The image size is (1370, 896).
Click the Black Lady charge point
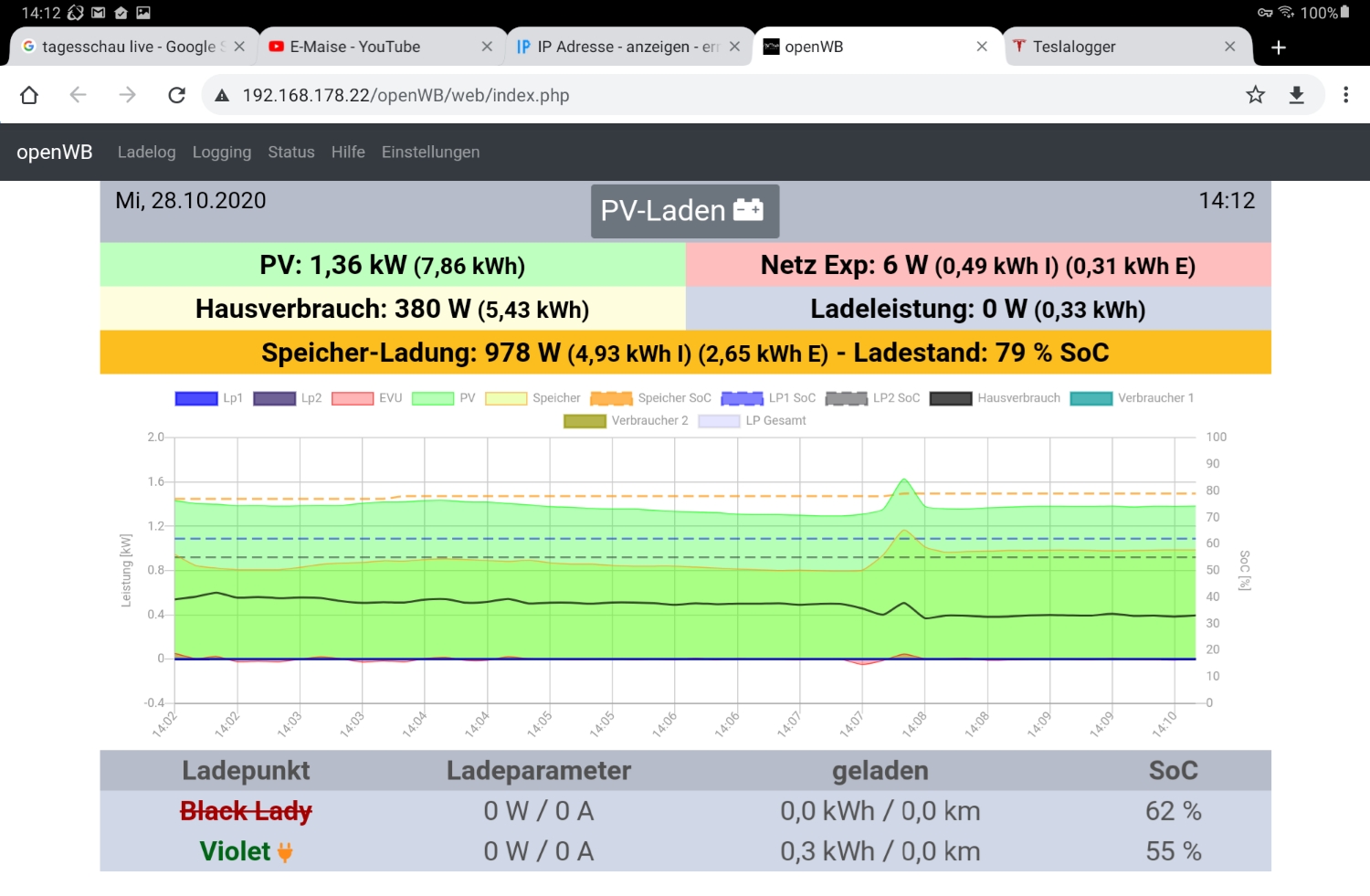click(246, 811)
